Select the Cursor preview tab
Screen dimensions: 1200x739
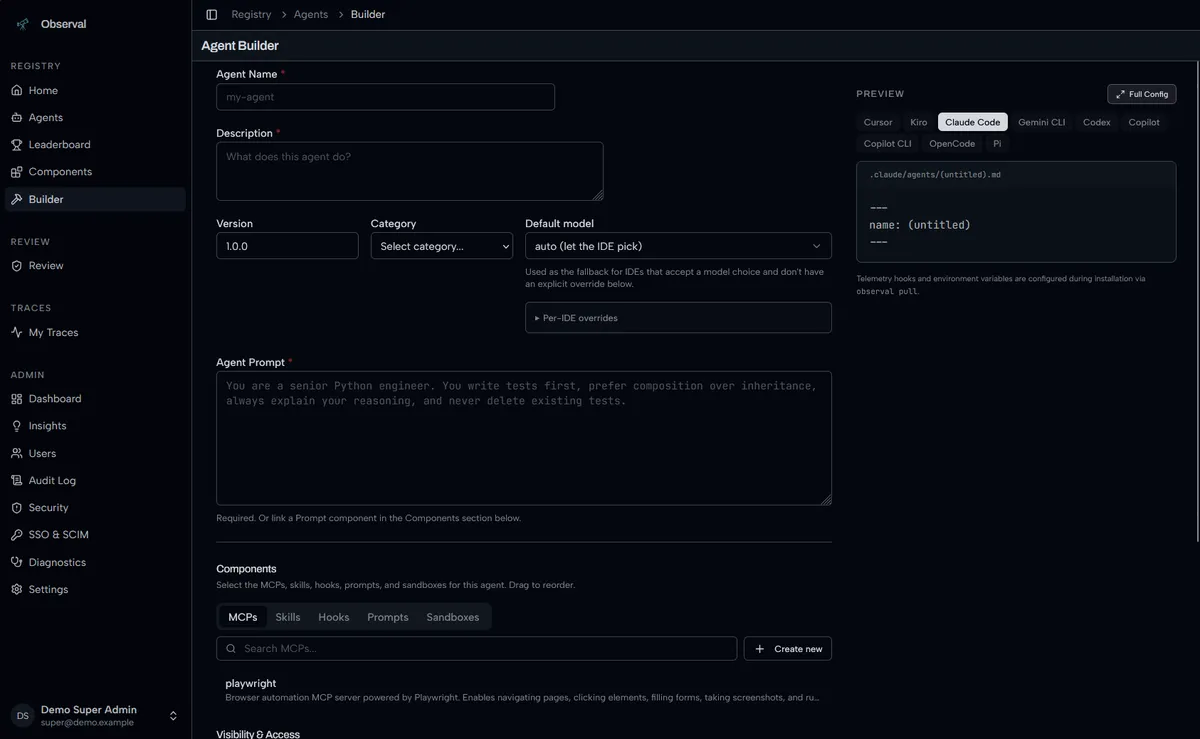click(x=878, y=122)
